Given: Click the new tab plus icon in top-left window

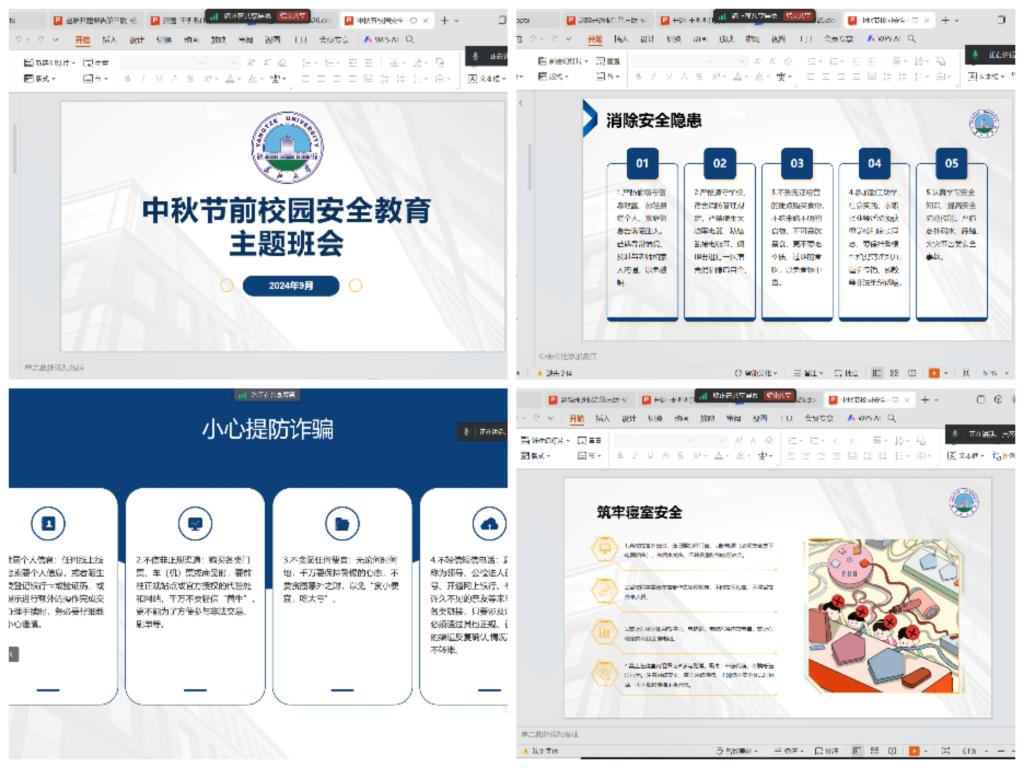Looking at the screenshot, I should 444,20.
